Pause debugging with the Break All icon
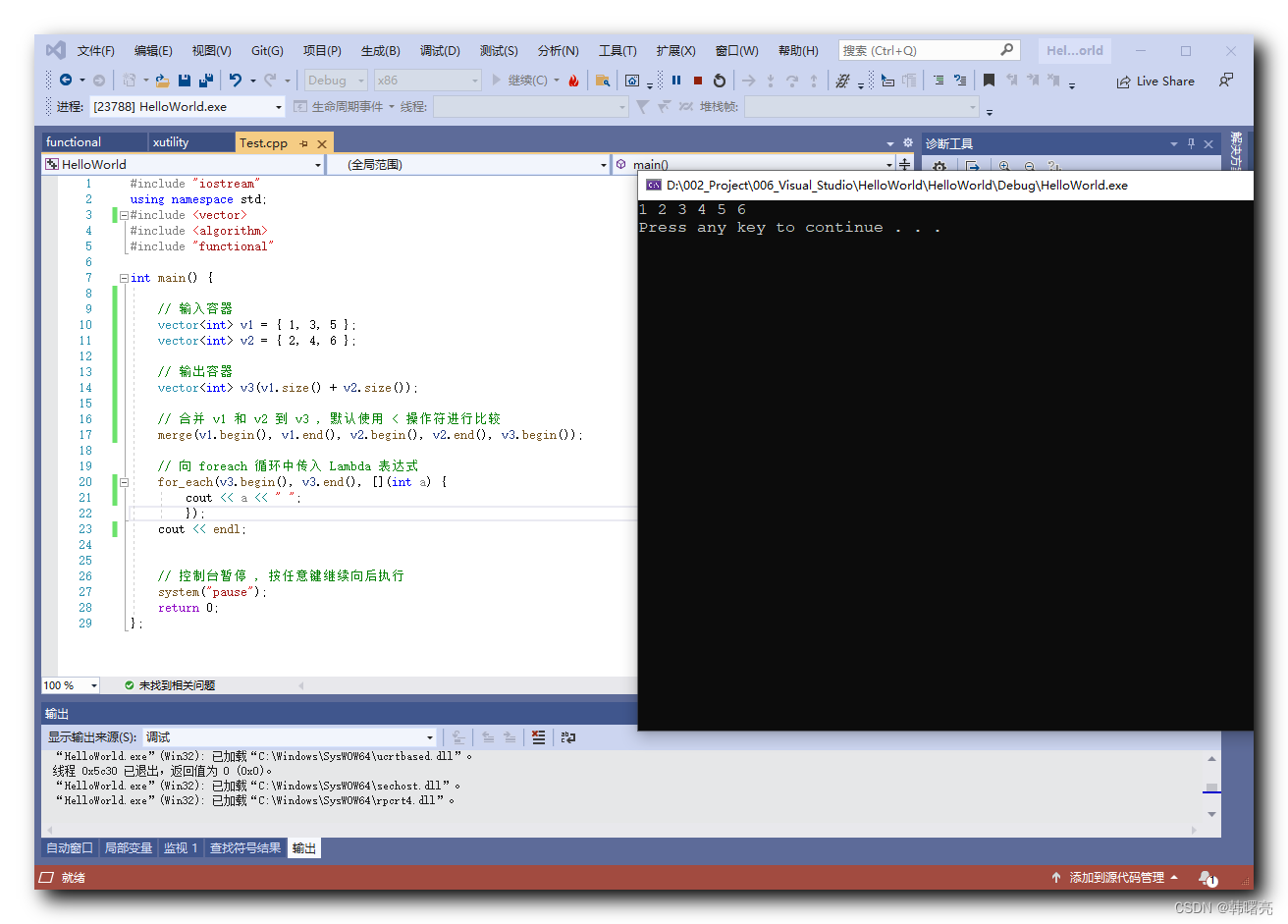Viewport: 1288px width, 924px height. [x=676, y=81]
